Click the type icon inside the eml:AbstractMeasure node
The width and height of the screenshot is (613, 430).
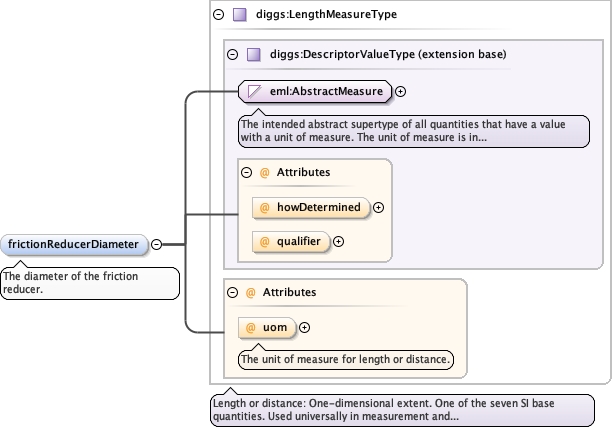click(x=255, y=91)
